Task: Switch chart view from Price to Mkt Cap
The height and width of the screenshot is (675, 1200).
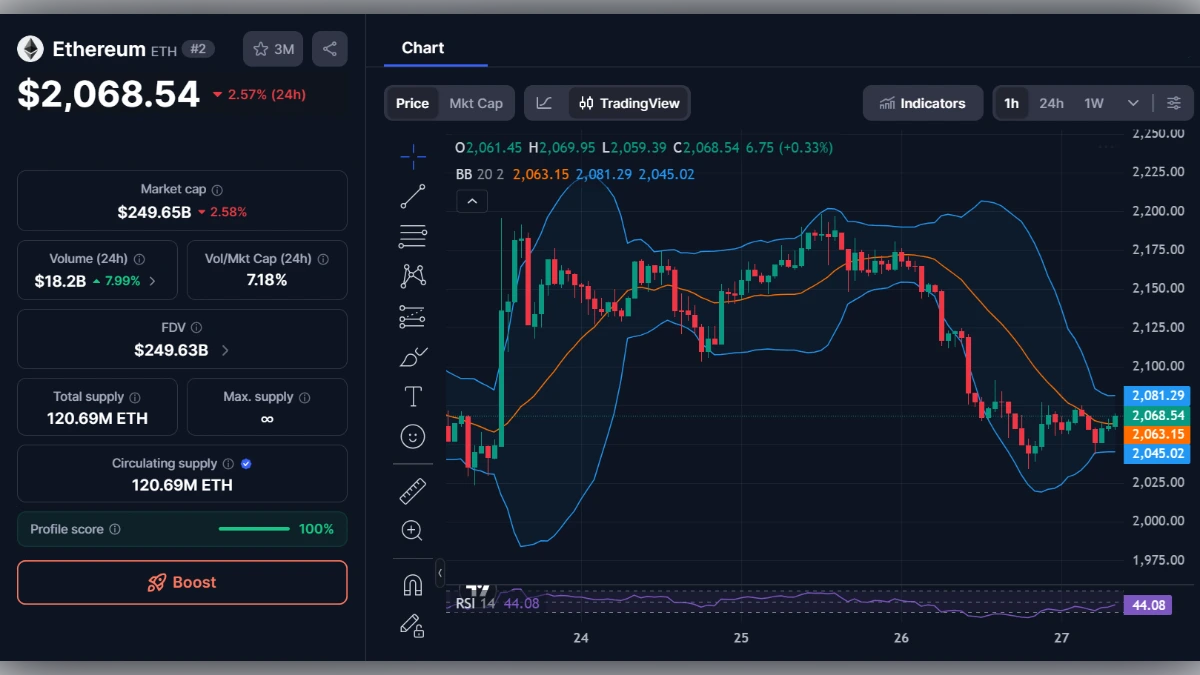Action: click(476, 102)
